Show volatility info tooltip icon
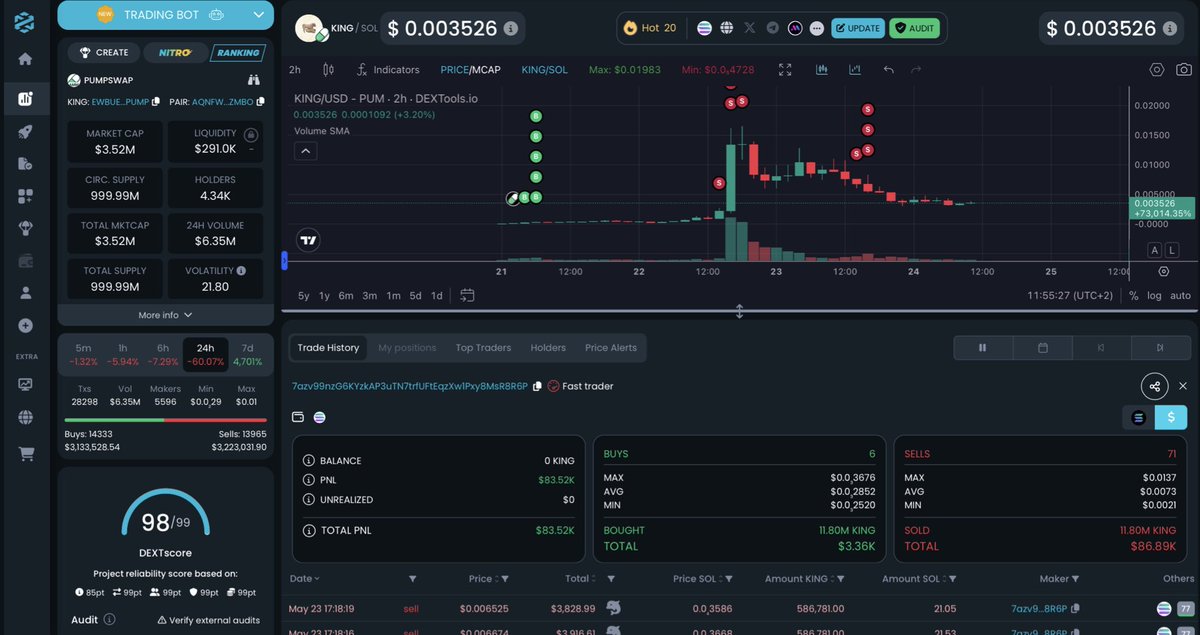This screenshot has width=1200, height=635. (242, 270)
